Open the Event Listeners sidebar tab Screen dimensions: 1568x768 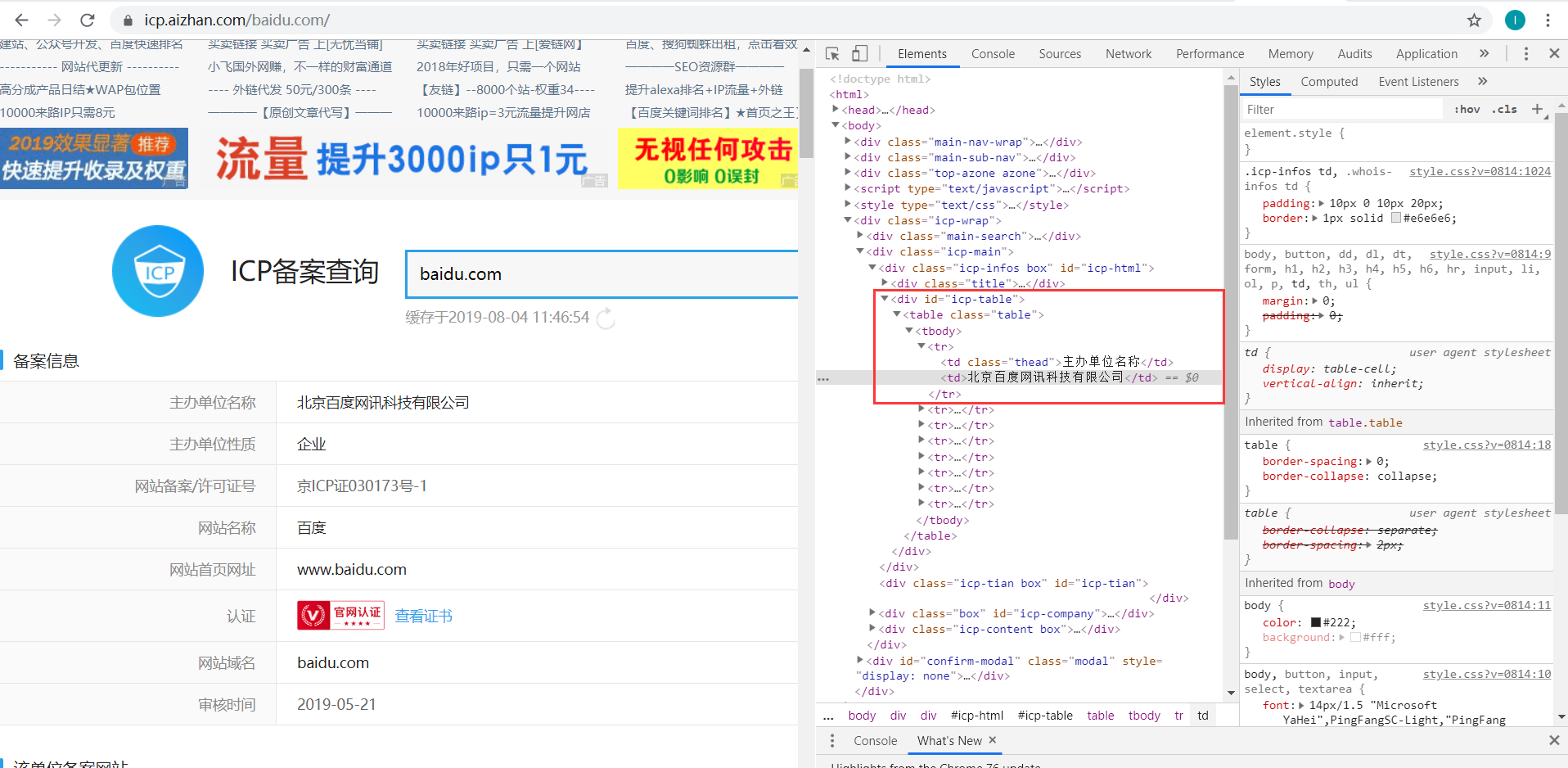click(x=1418, y=82)
